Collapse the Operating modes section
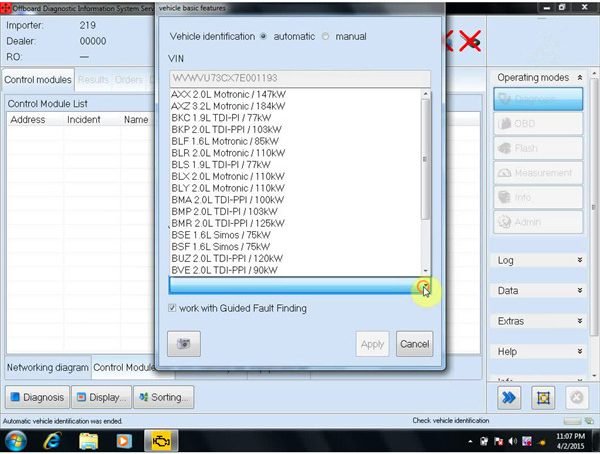This screenshot has width=600, height=454. point(580,78)
